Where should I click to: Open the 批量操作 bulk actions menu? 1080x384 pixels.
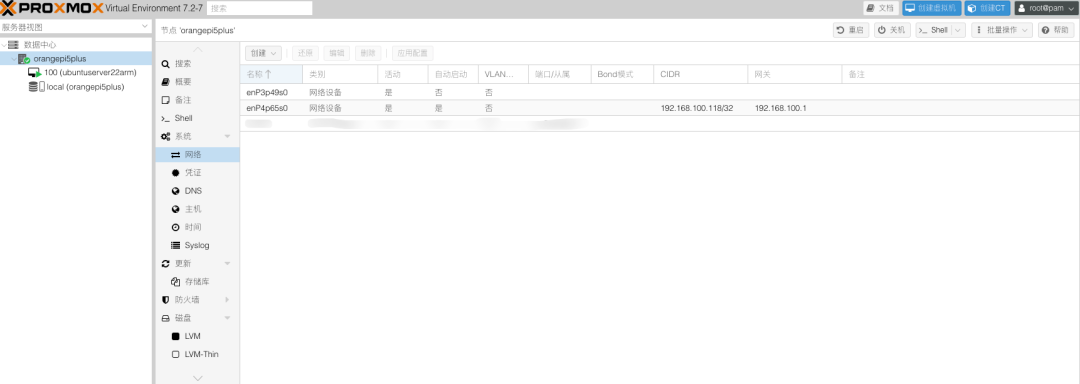pos(1001,30)
